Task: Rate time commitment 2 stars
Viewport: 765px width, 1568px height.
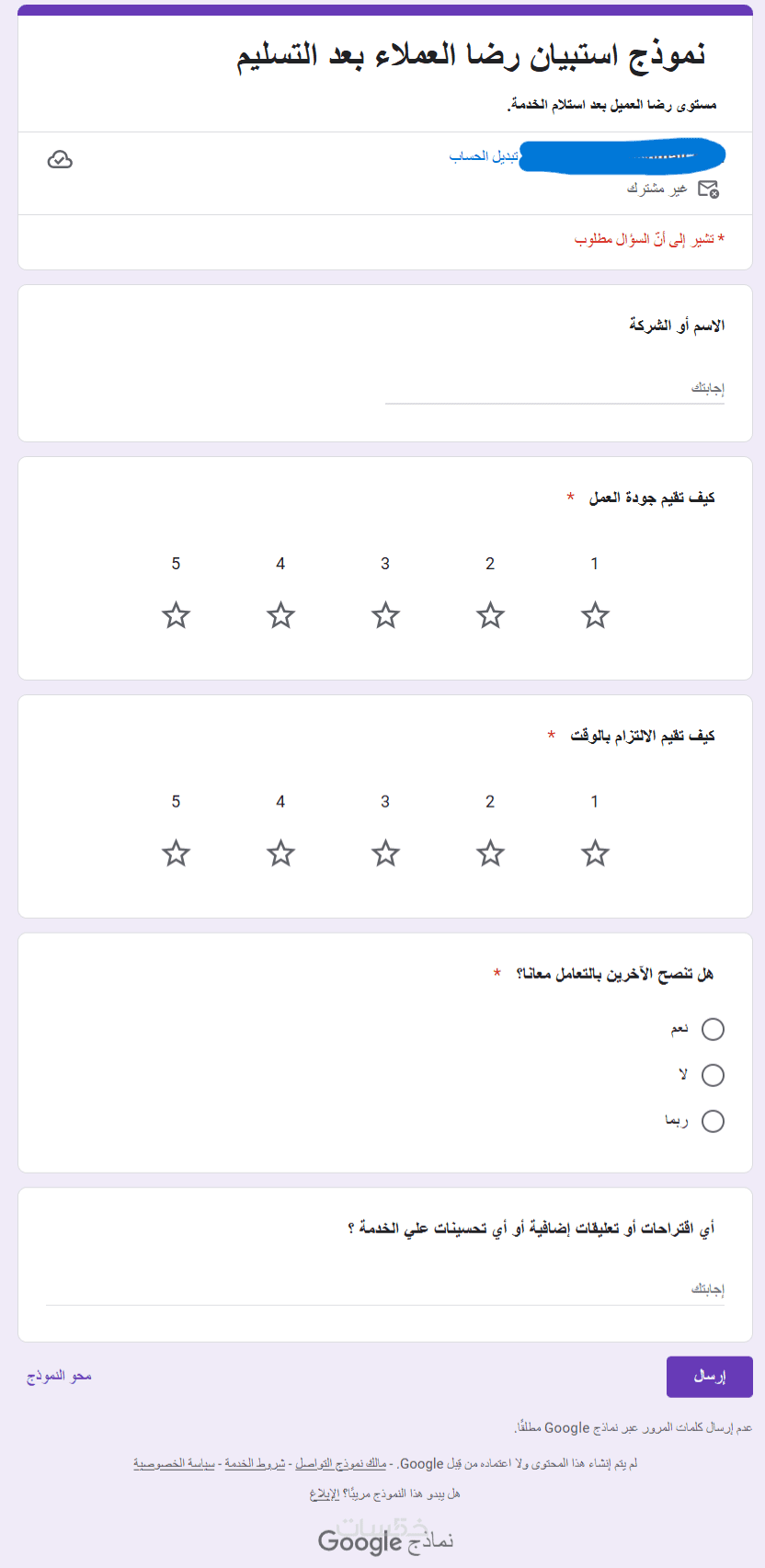Action: coord(490,853)
